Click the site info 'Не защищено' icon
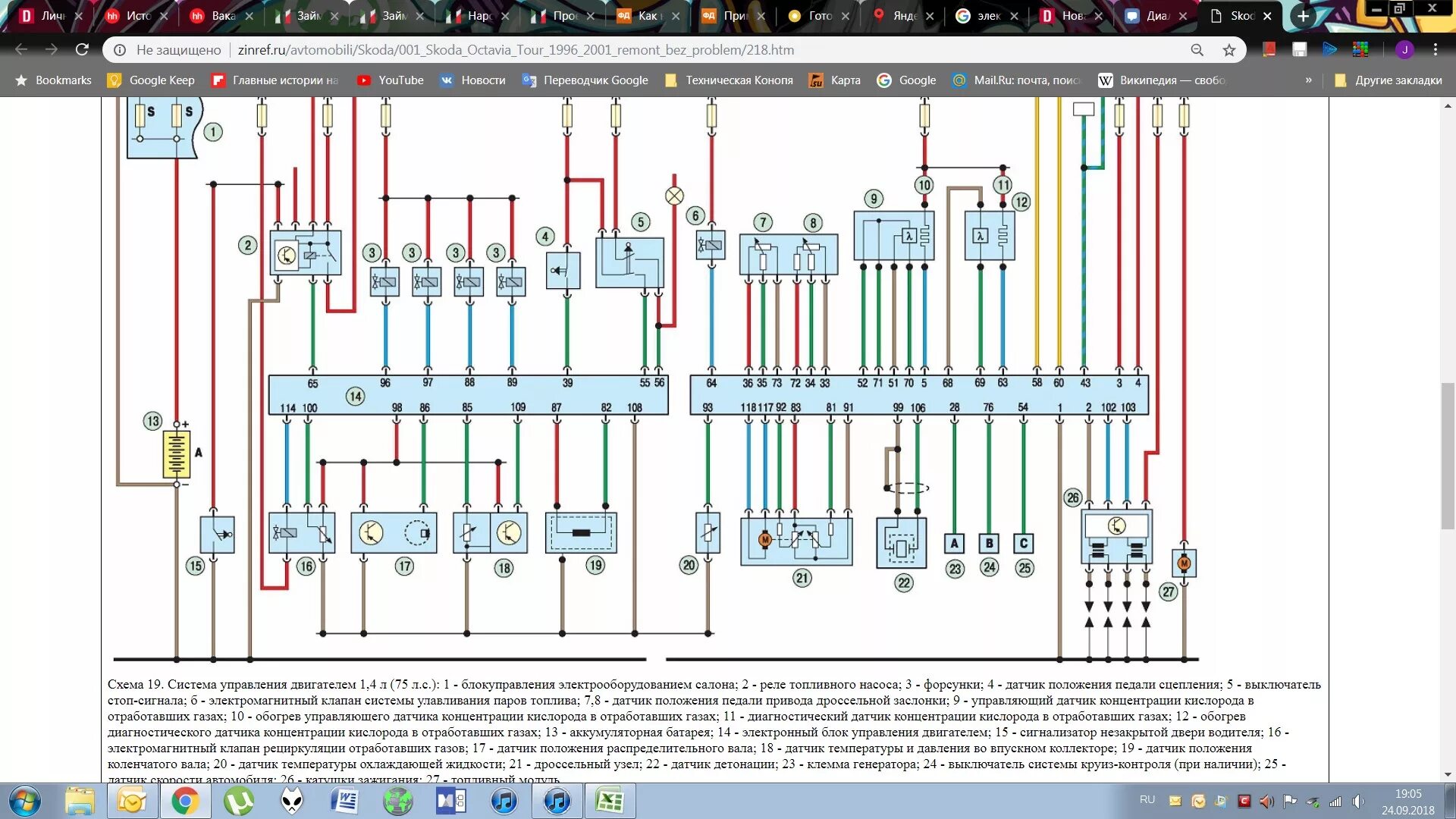Viewport: 1456px width, 819px height. [120, 50]
